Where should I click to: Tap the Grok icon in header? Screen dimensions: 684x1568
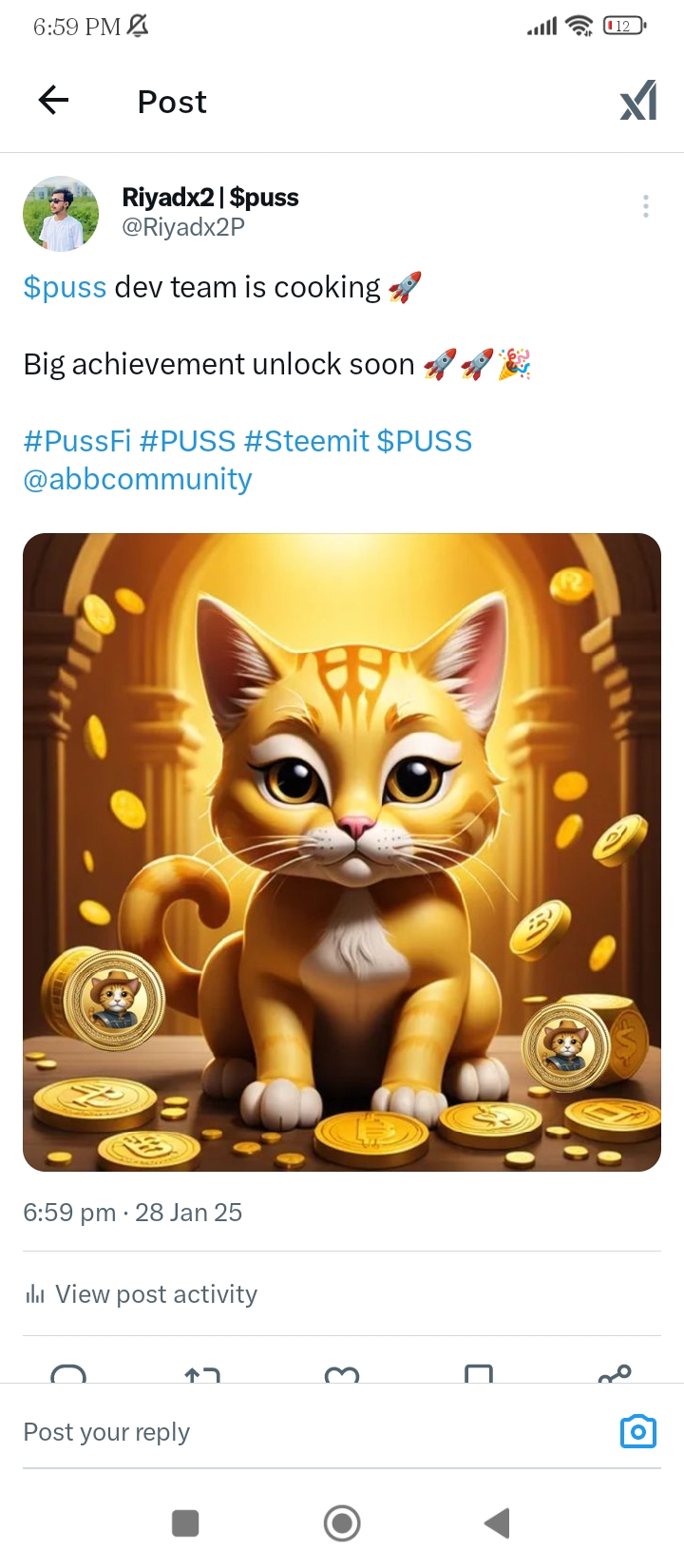pyautogui.click(x=638, y=100)
